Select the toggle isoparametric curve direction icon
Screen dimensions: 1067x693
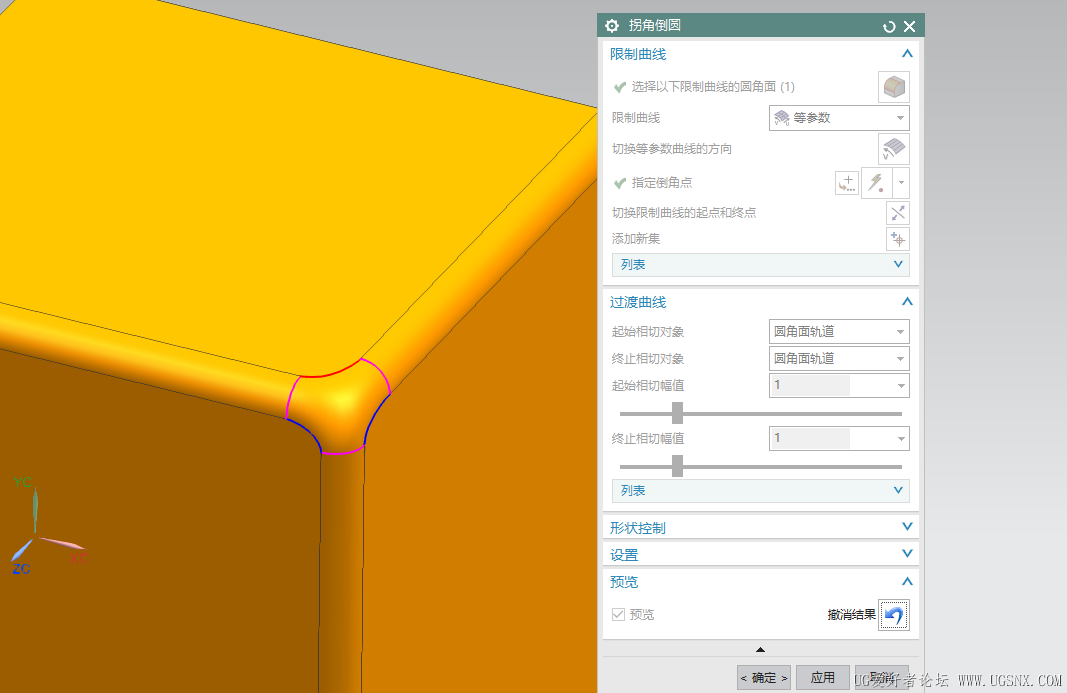click(x=893, y=148)
